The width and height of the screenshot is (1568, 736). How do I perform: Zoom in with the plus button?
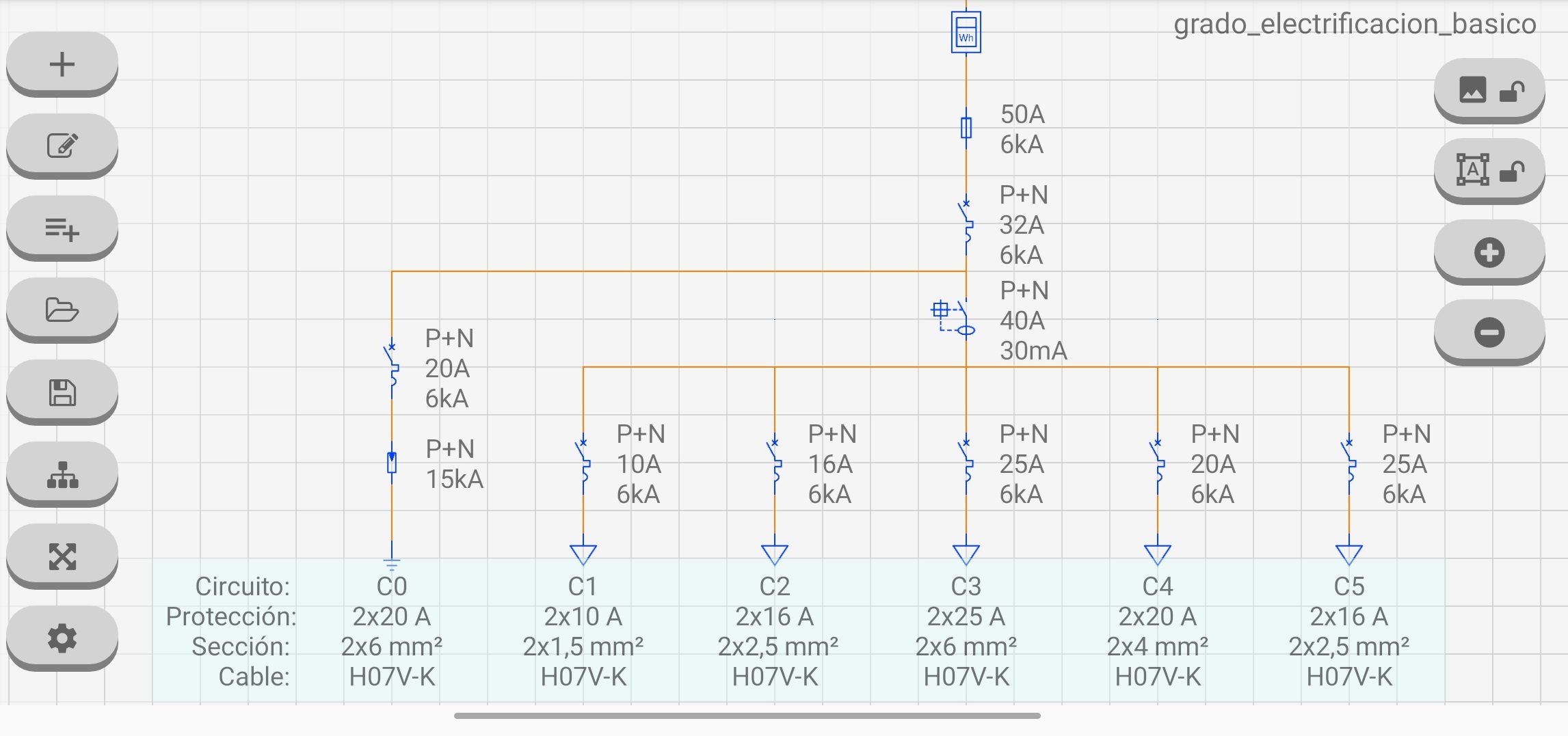[x=1489, y=251]
